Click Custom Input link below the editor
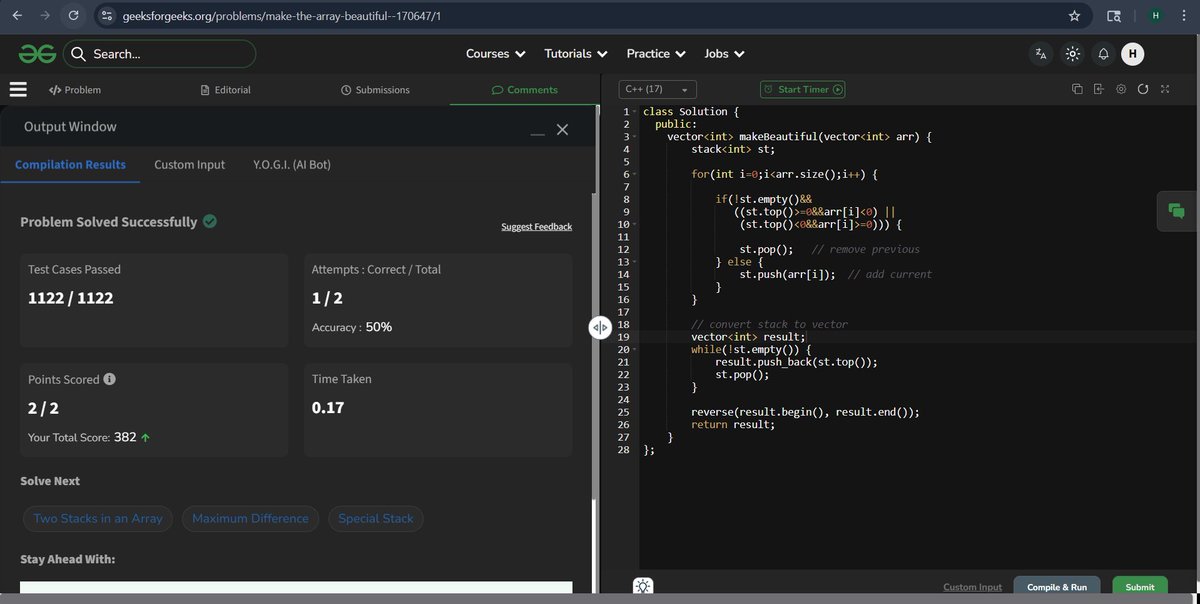 click(x=972, y=587)
